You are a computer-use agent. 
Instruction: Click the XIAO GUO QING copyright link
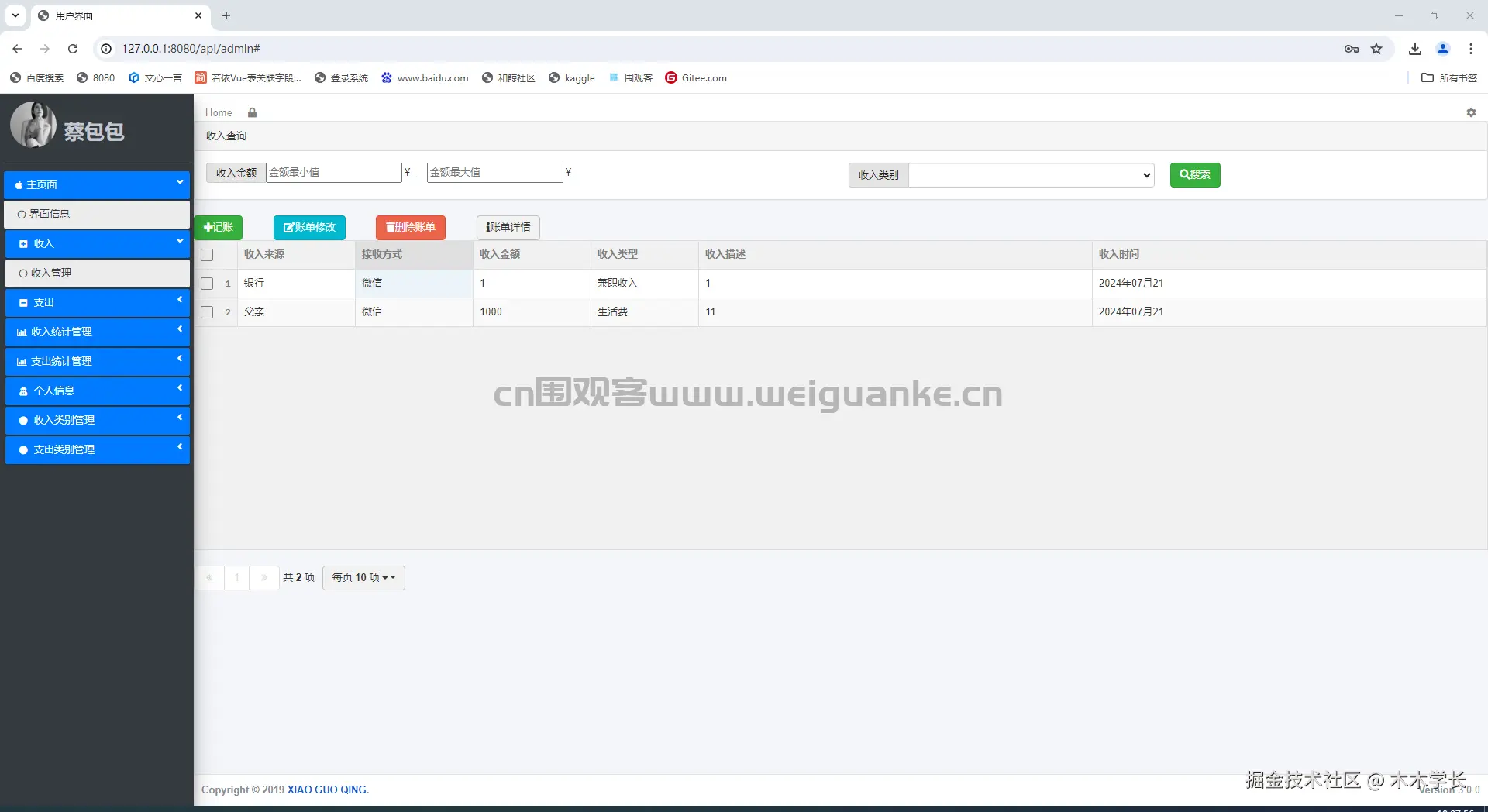click(x=326, y=790)
